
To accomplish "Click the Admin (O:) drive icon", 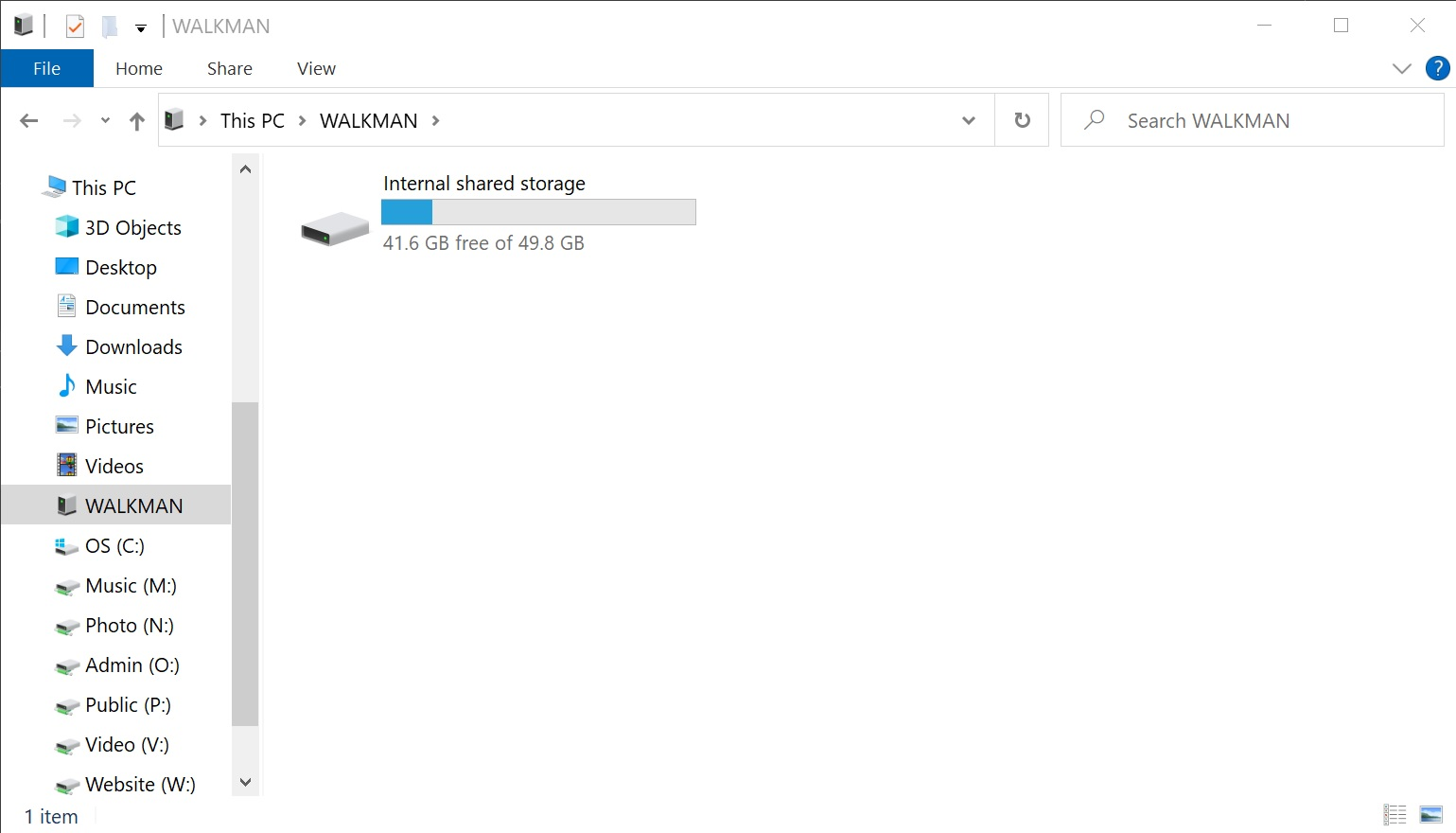I will pyautogui.click(x=67, y=666).
